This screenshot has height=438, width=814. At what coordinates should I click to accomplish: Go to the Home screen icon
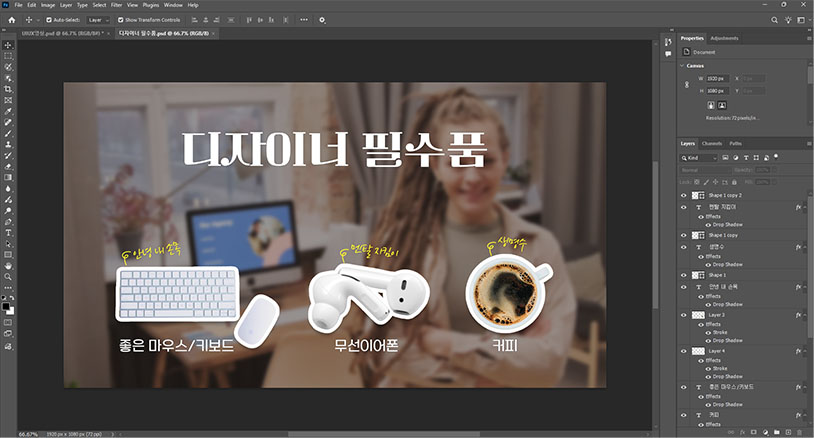12,20
